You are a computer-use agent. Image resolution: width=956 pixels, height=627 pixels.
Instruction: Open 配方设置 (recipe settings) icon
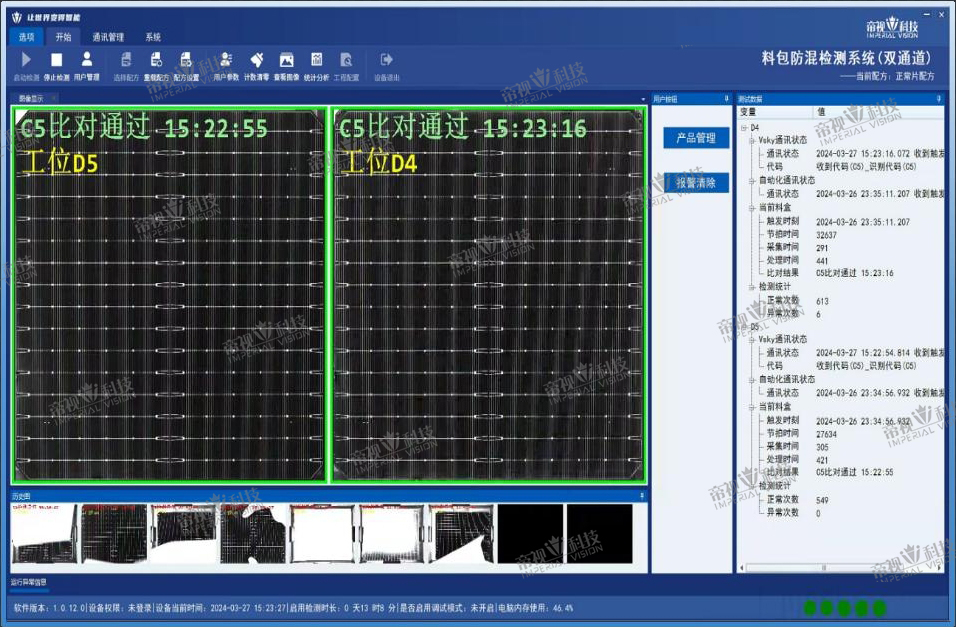point(186,64)
